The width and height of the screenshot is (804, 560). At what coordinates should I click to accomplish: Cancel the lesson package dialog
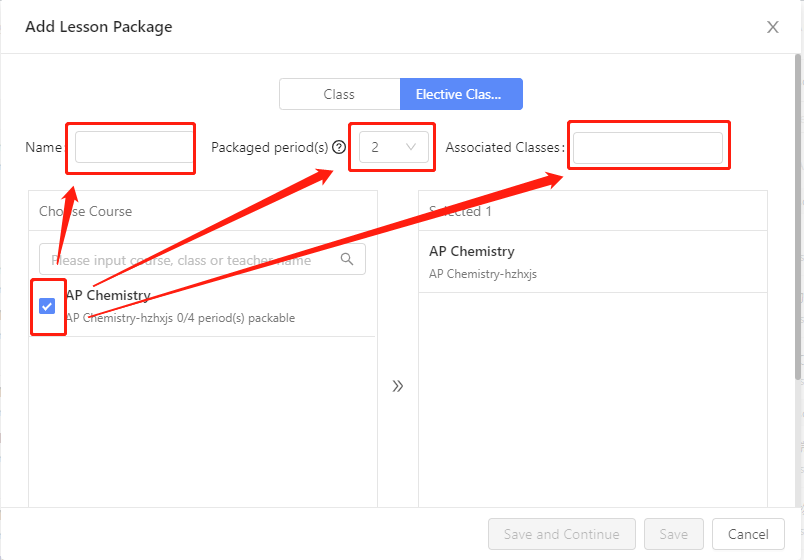pyautogui.click(x=748, y=534)
